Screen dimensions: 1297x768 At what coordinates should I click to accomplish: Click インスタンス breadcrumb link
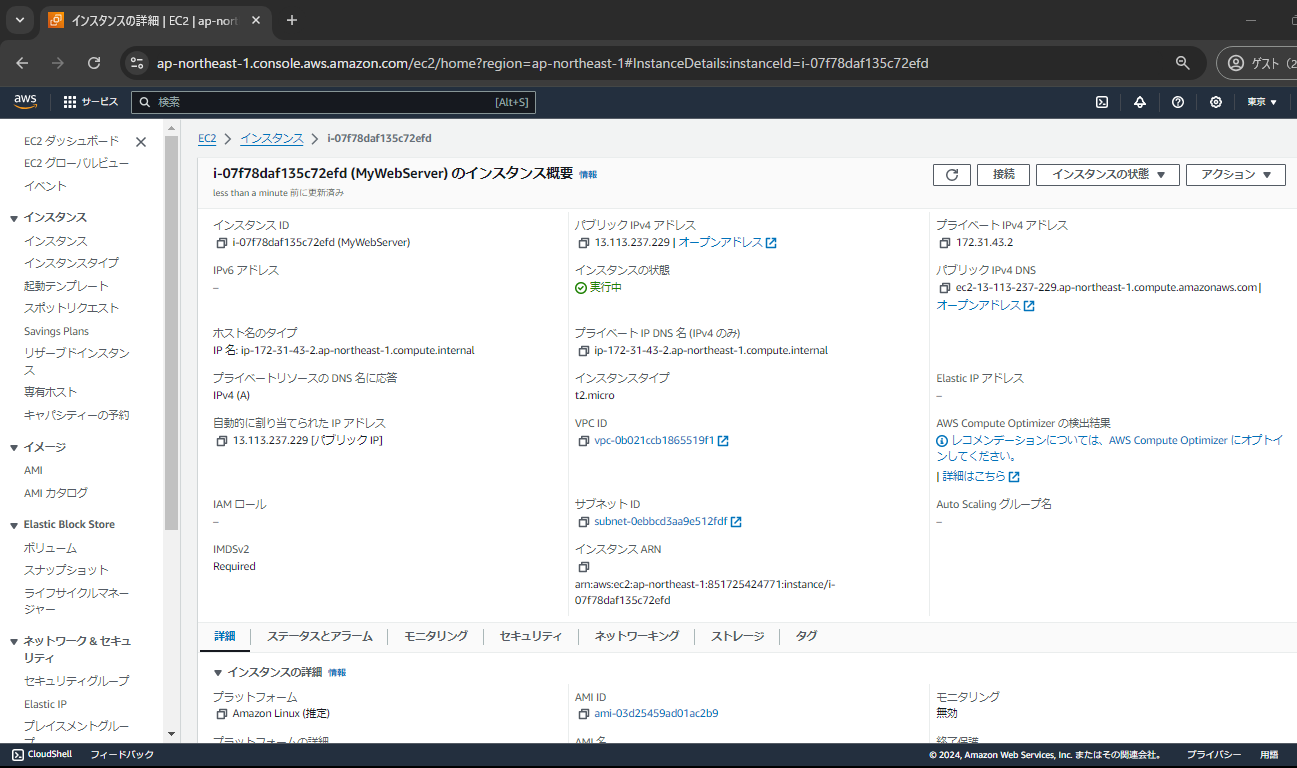click(x=272, y=138)
